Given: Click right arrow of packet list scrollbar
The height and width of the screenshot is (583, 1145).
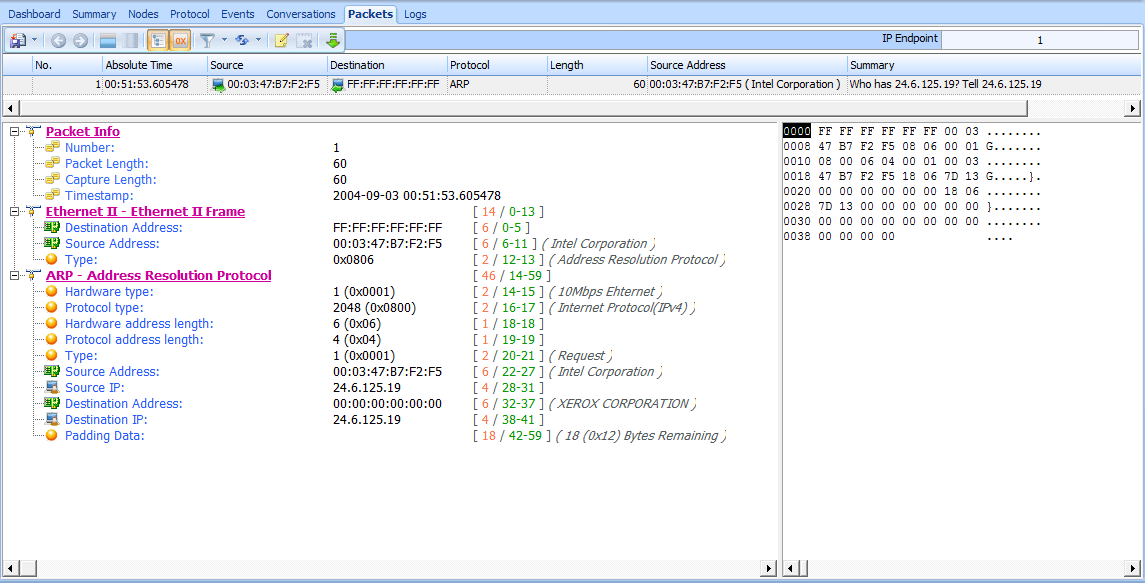Looking at the screenshot, I should [1133, 108].
